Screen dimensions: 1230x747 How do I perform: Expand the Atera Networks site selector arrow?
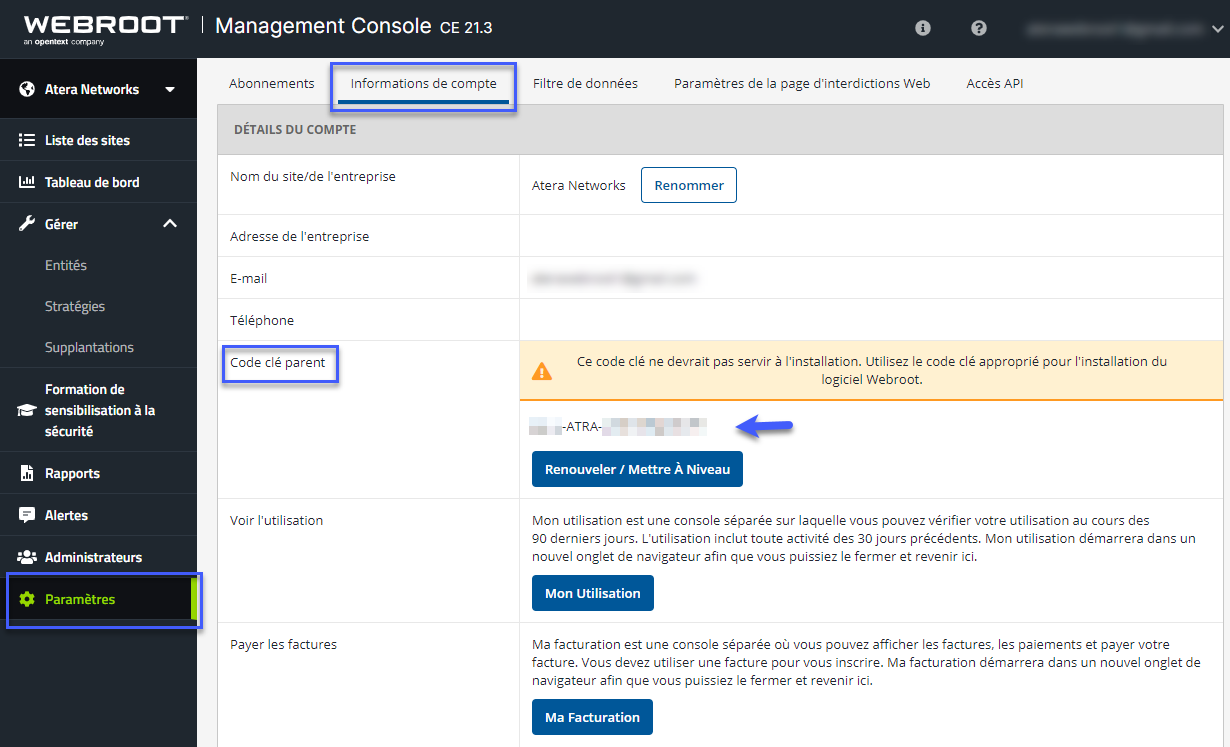(x=170, y=89)
